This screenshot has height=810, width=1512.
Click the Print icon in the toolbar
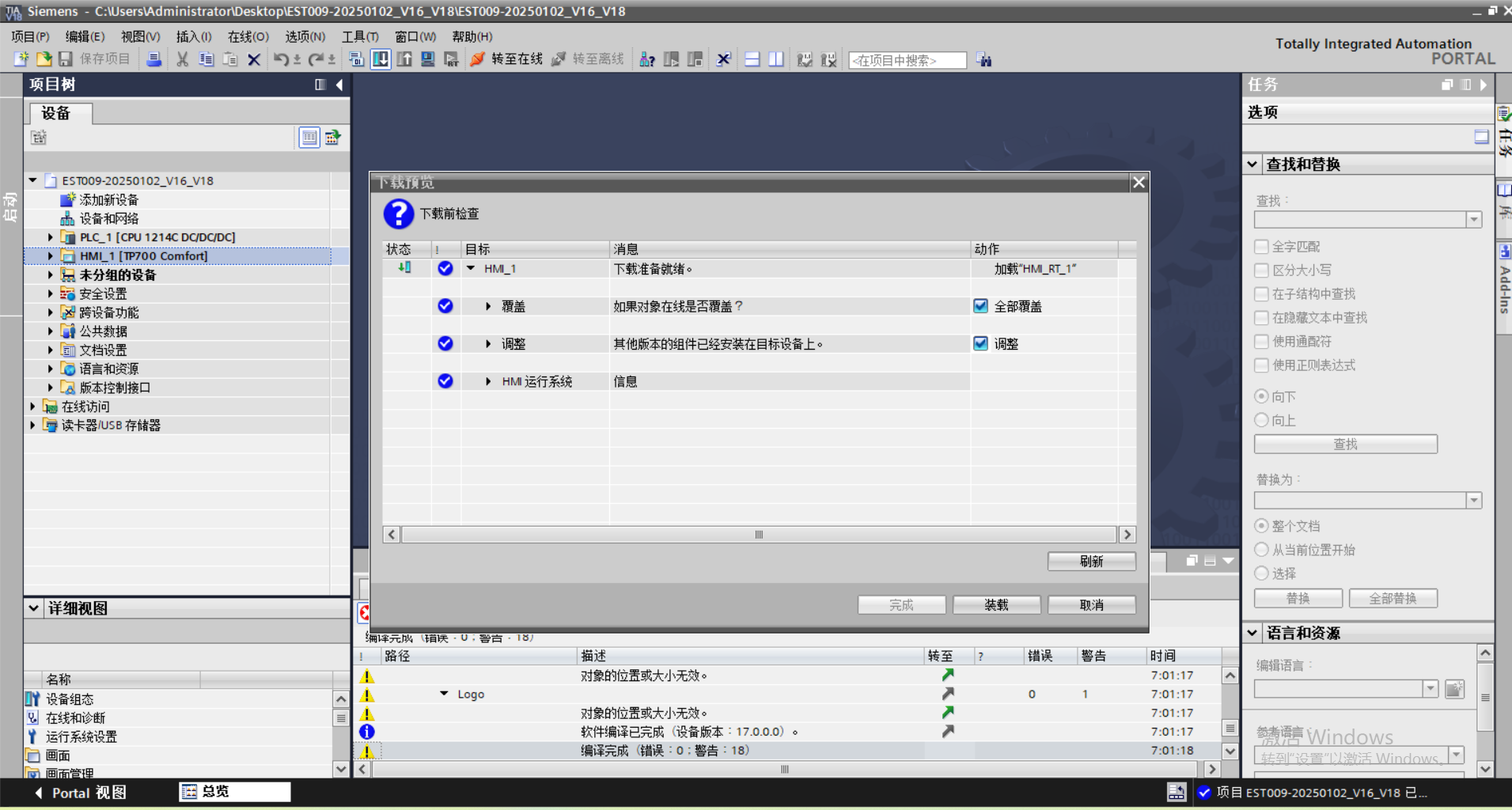(x=154, y=59)
